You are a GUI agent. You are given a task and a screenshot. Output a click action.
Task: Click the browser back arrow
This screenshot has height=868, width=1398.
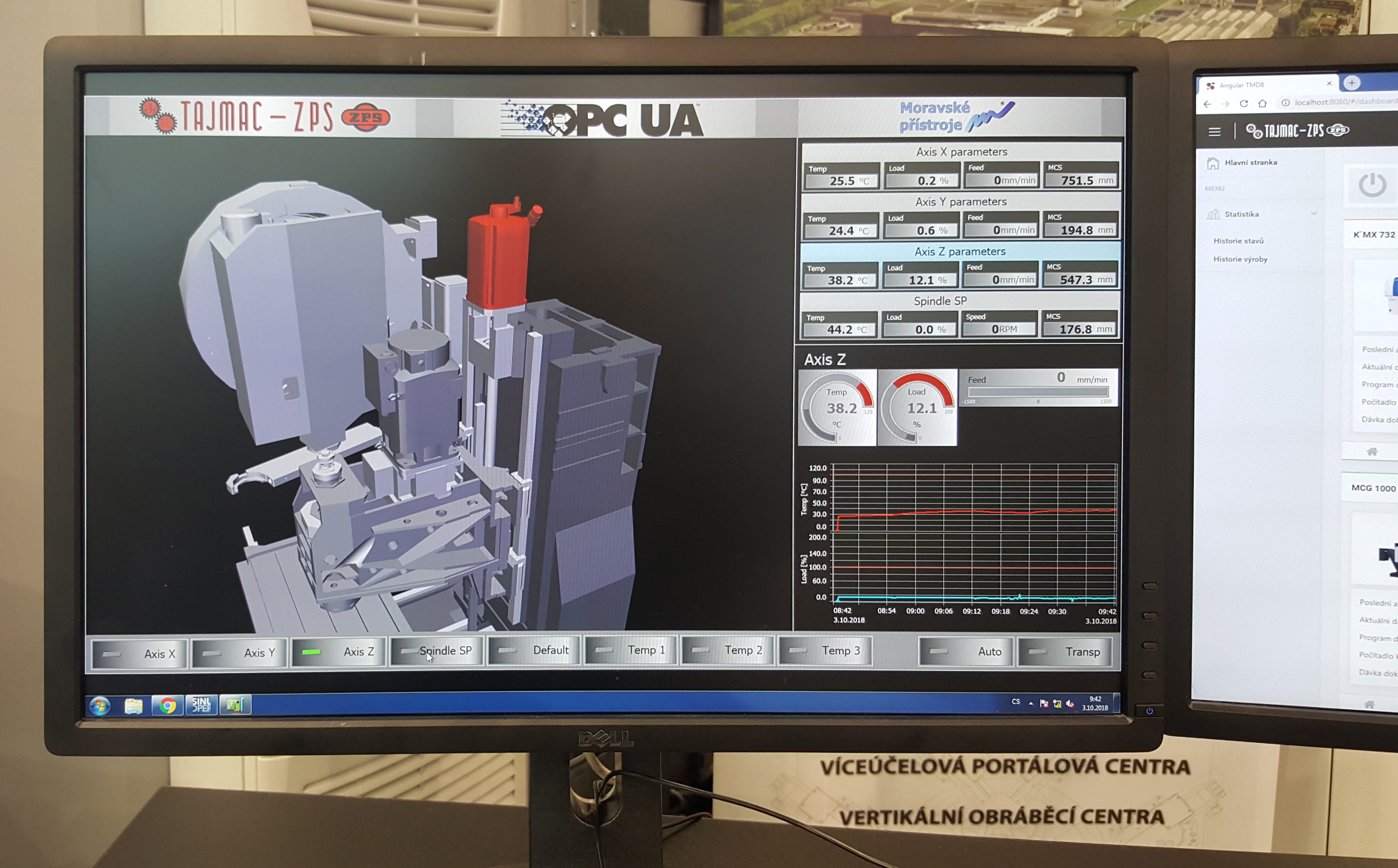pyautogui.click(x=1207, y=104)
